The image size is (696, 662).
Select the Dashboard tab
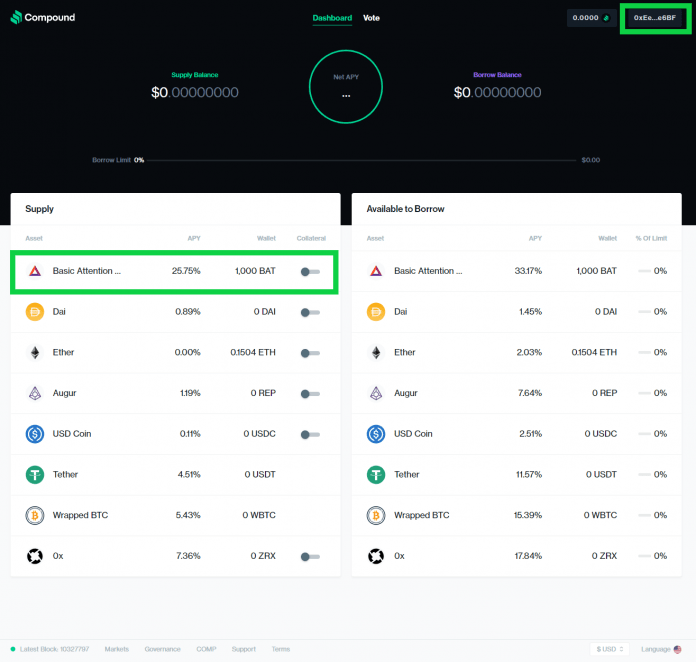332,18
